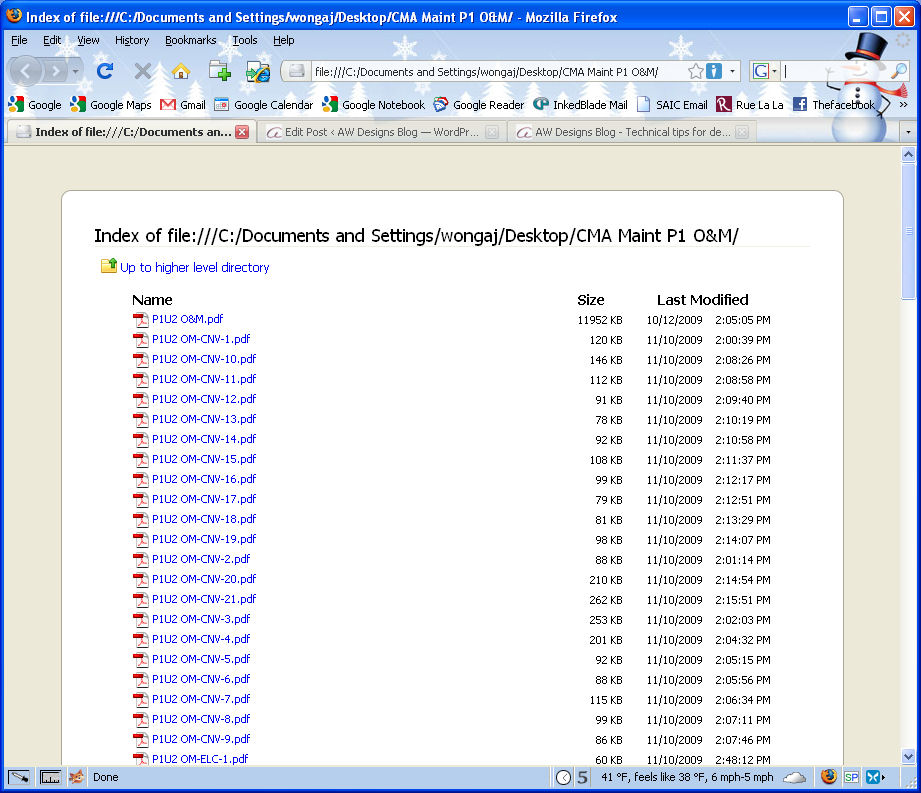Screen dimensions: 921x793
Task: Open P1U2 O&M.pdf
Action: 187,319
